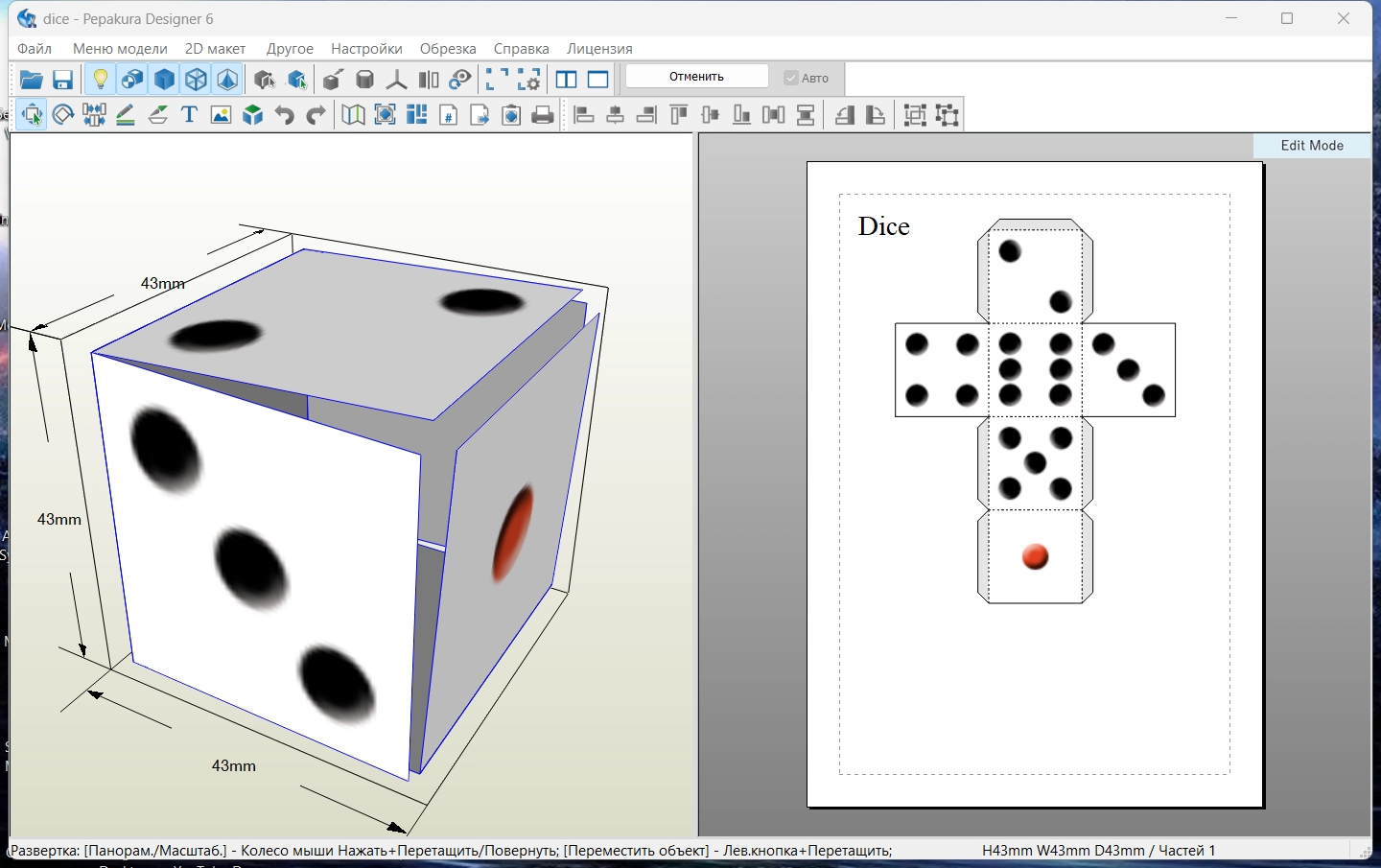Uncheck the Авто checkbox
Viewport: 1381px width, 868px height.
tap(791, 78)
